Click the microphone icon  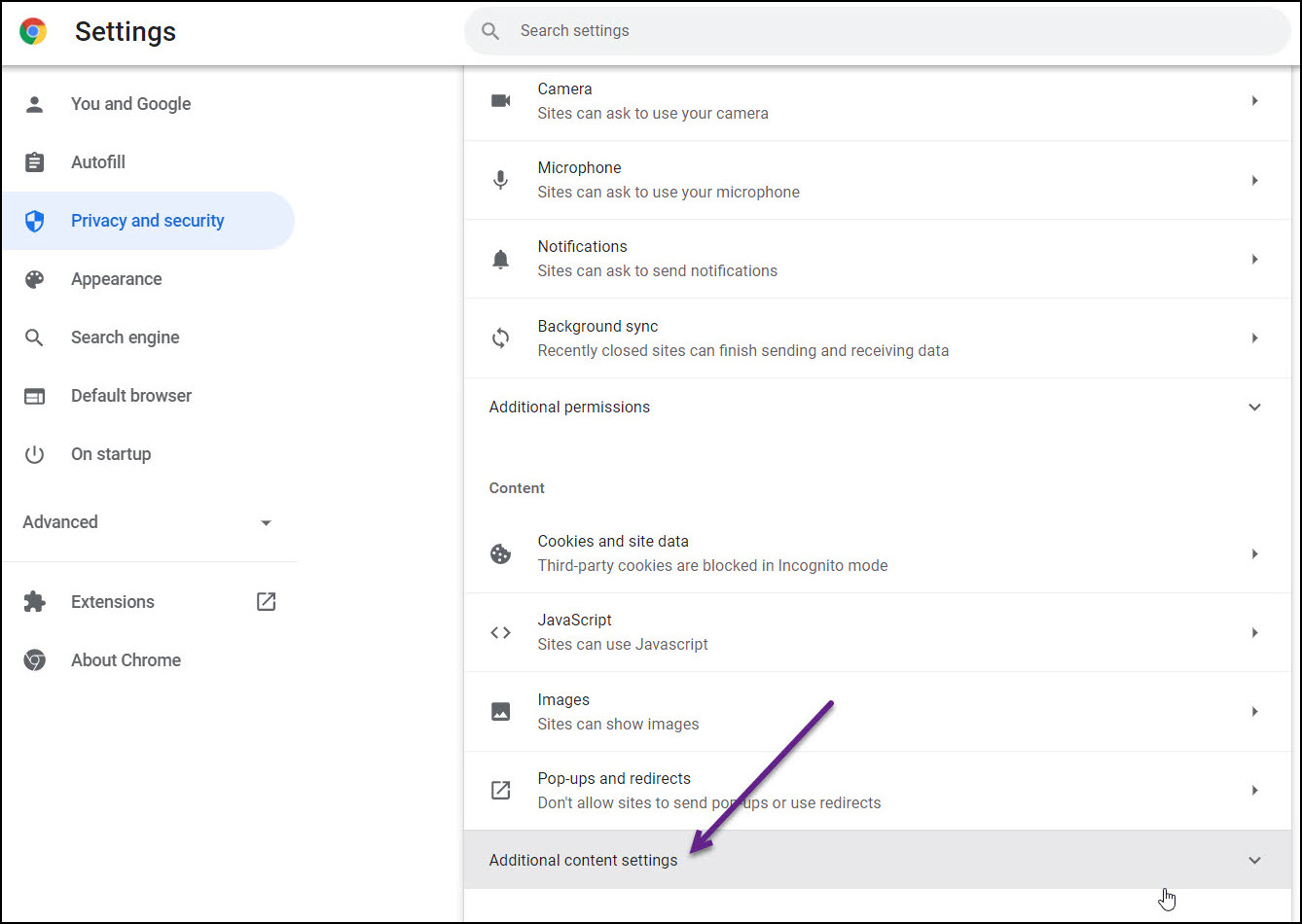pos(500,180)
